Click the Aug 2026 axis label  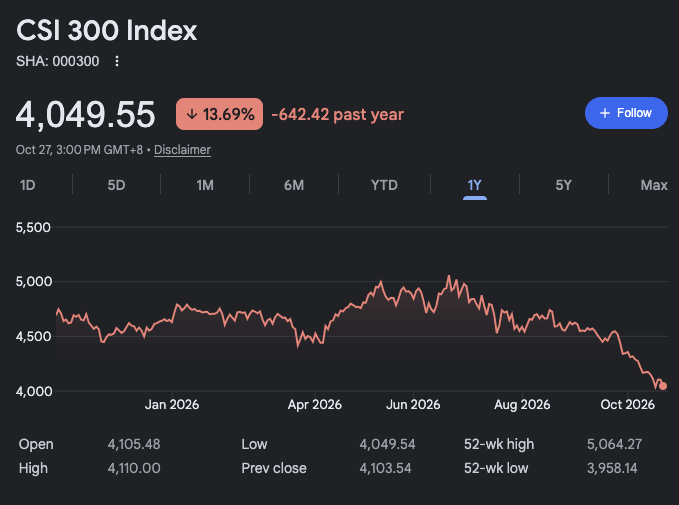pos(522,405)
